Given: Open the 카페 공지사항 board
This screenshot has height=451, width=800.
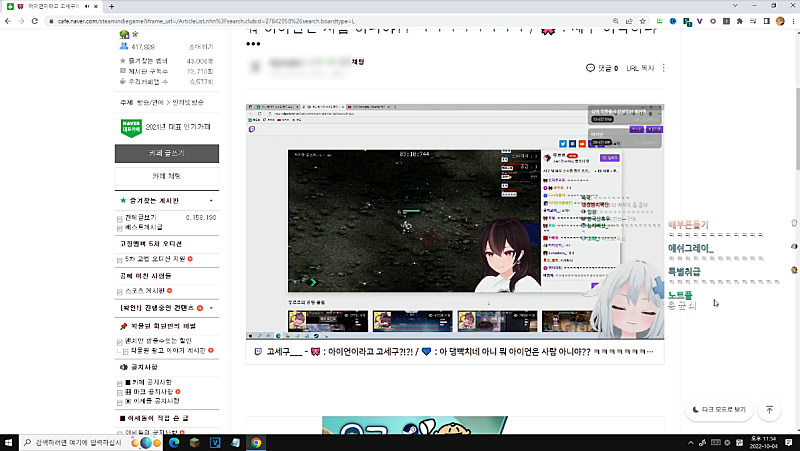Looking at the screenshot, I should pyautogui.click(x=148, y=382).
